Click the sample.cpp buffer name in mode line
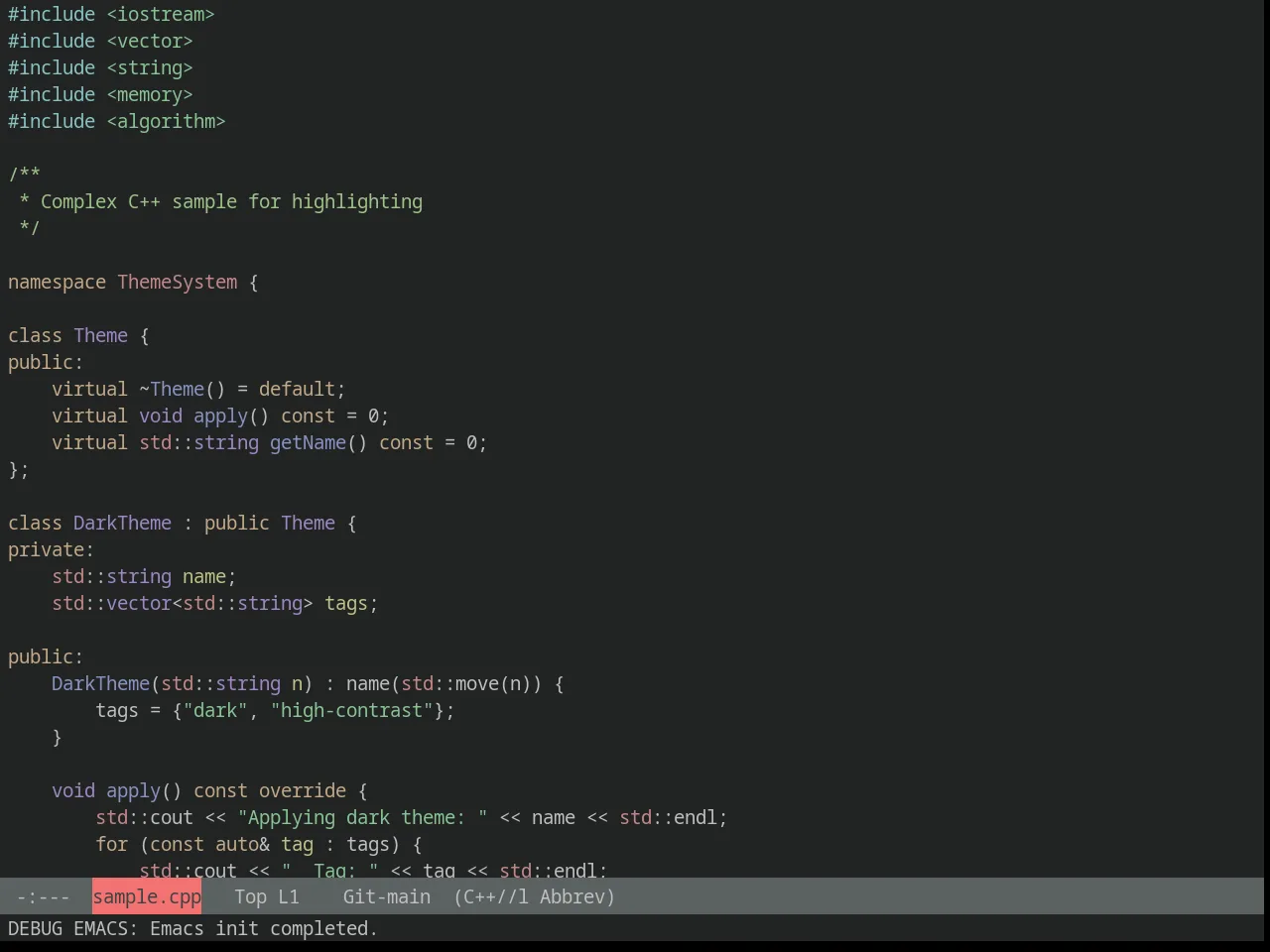This screenshot has width=1270, height=952. (147, 896)
